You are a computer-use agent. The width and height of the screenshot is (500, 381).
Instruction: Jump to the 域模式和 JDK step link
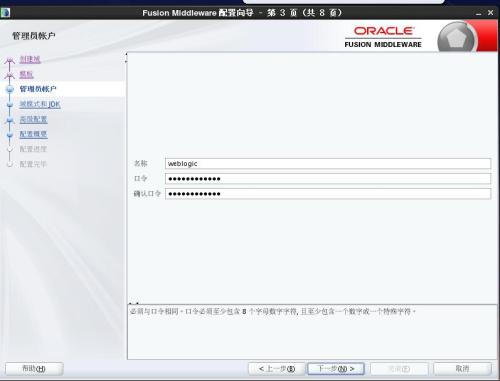coord(40,104)
